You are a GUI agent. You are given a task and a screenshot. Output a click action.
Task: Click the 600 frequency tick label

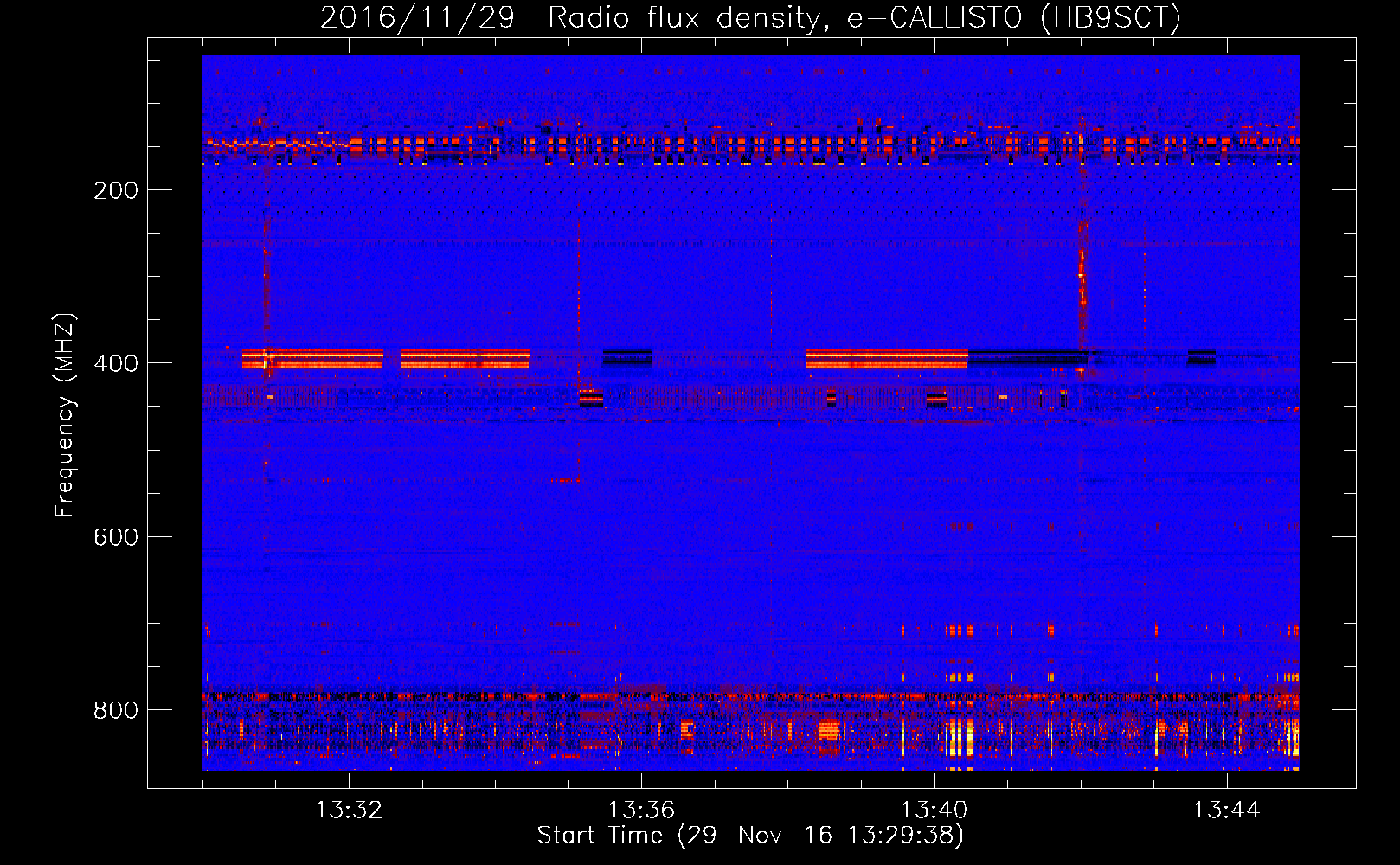pyautogui.click(x=116, y=537)
